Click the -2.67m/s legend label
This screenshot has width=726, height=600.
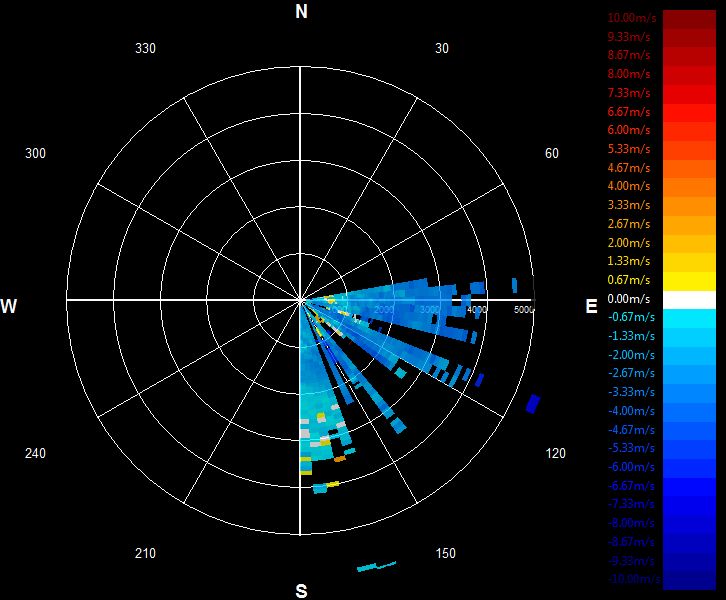(632, 373)
